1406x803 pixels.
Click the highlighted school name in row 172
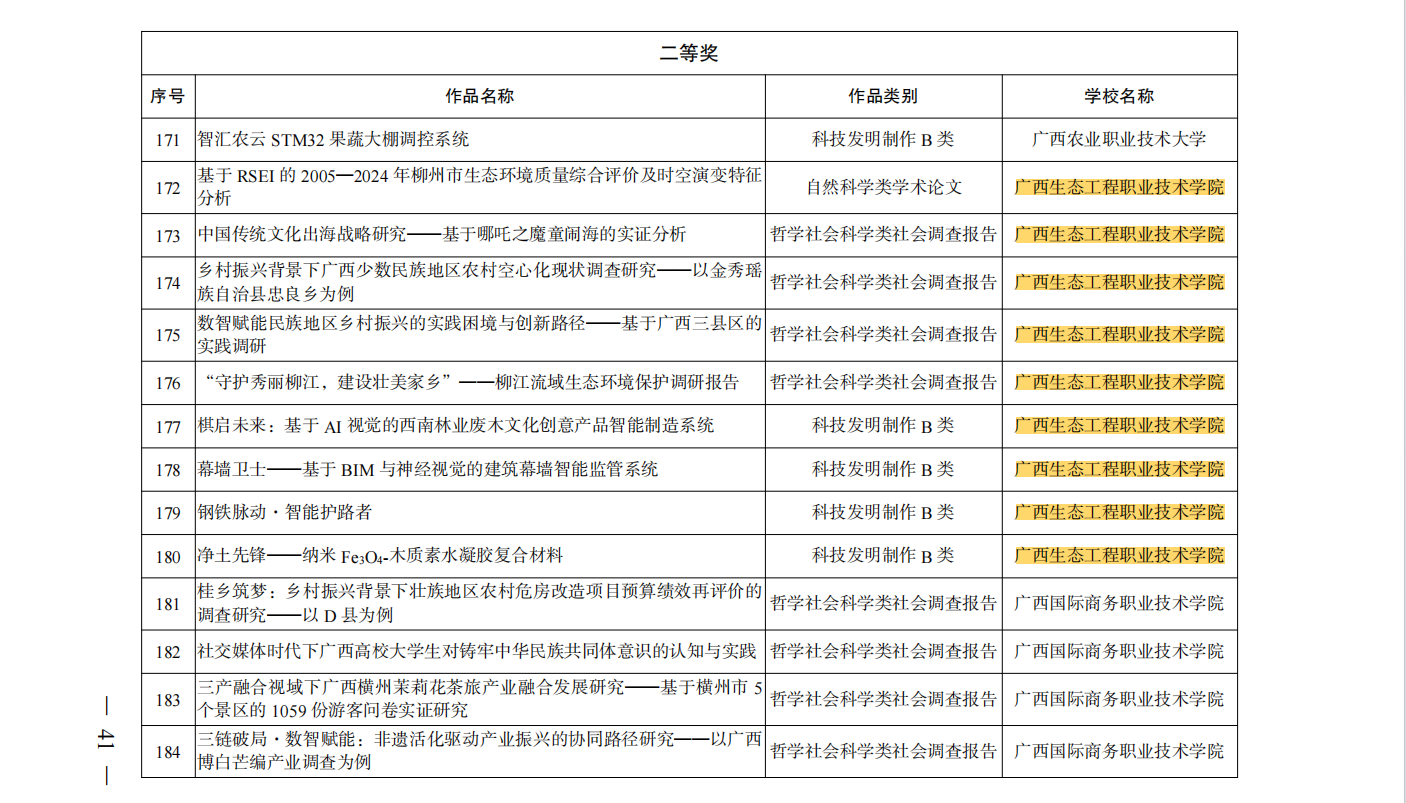[x=1119, y=188]
